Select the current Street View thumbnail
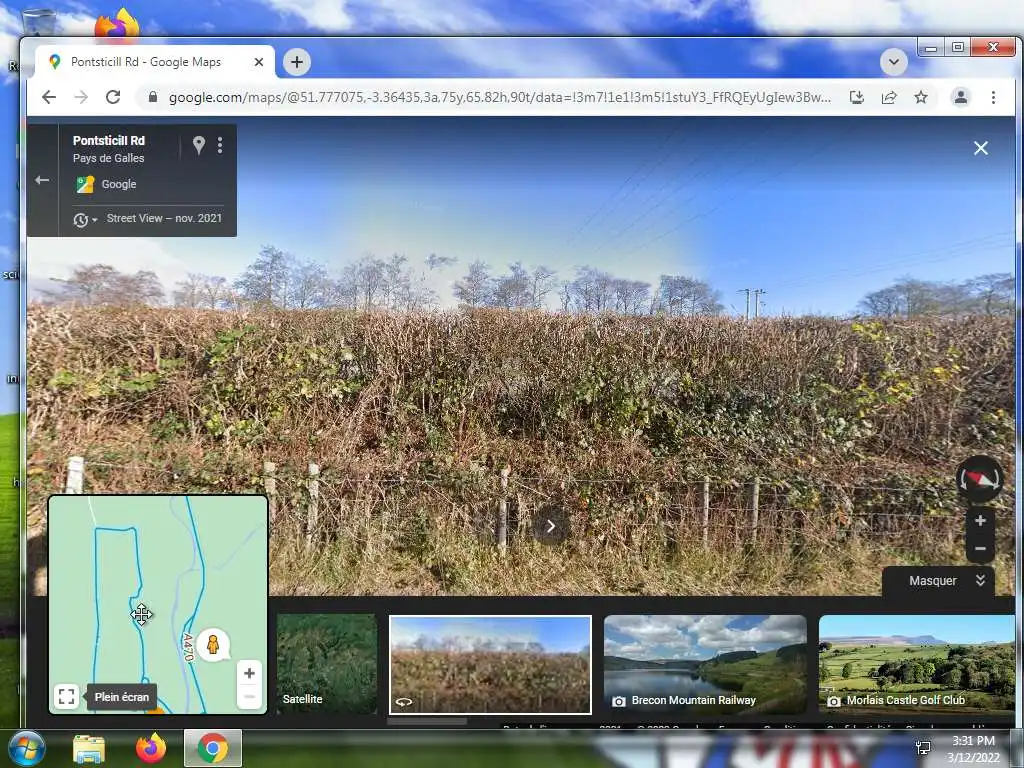Screen dimensions: 1024x768 (x=490, y=665)
